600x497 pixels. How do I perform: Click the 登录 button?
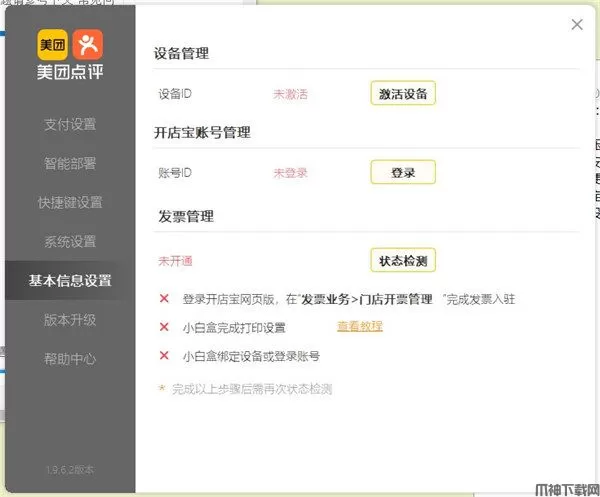click(x=403, y=172)
